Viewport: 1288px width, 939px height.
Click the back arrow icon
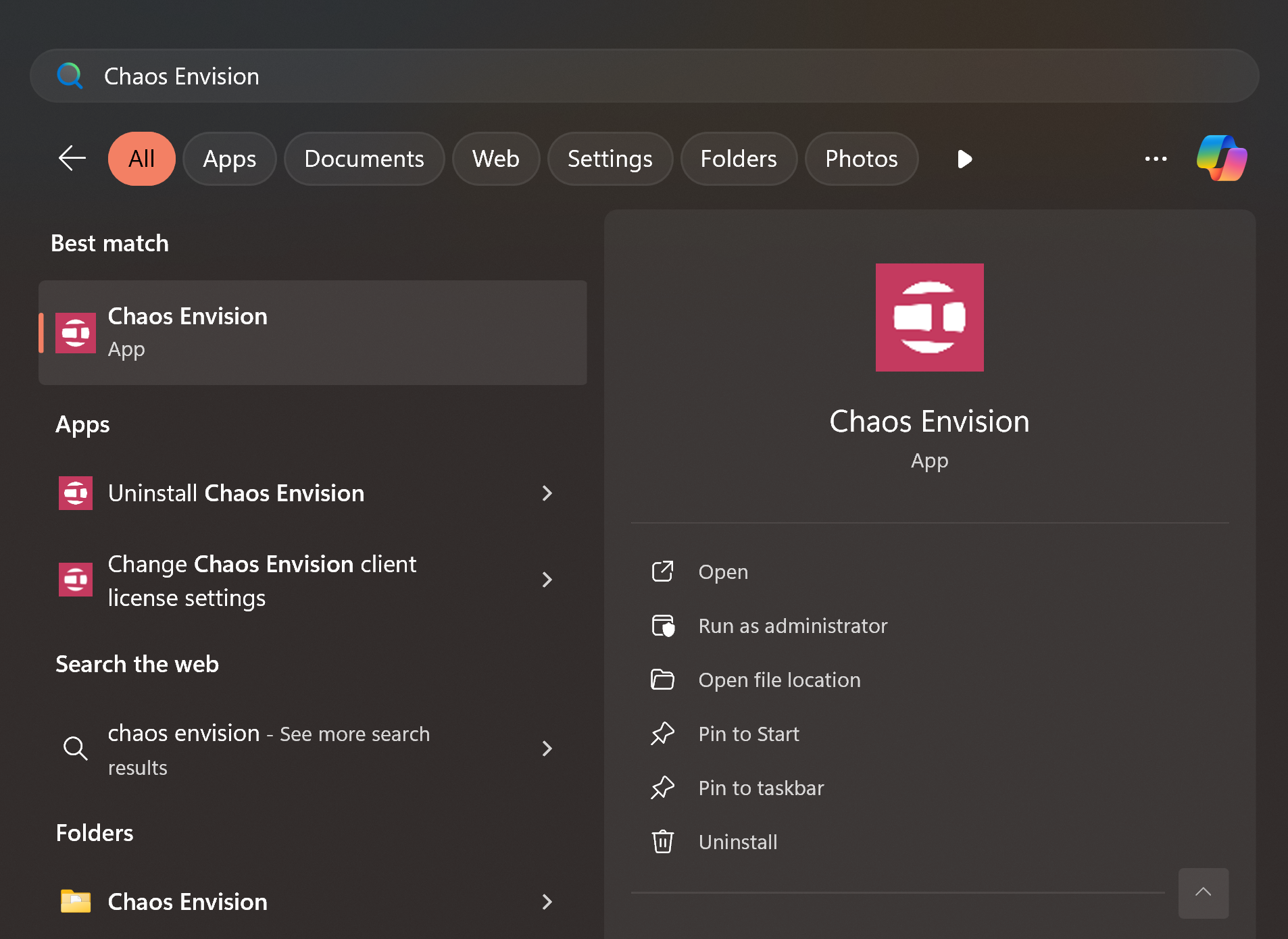(x=72, y=159)
